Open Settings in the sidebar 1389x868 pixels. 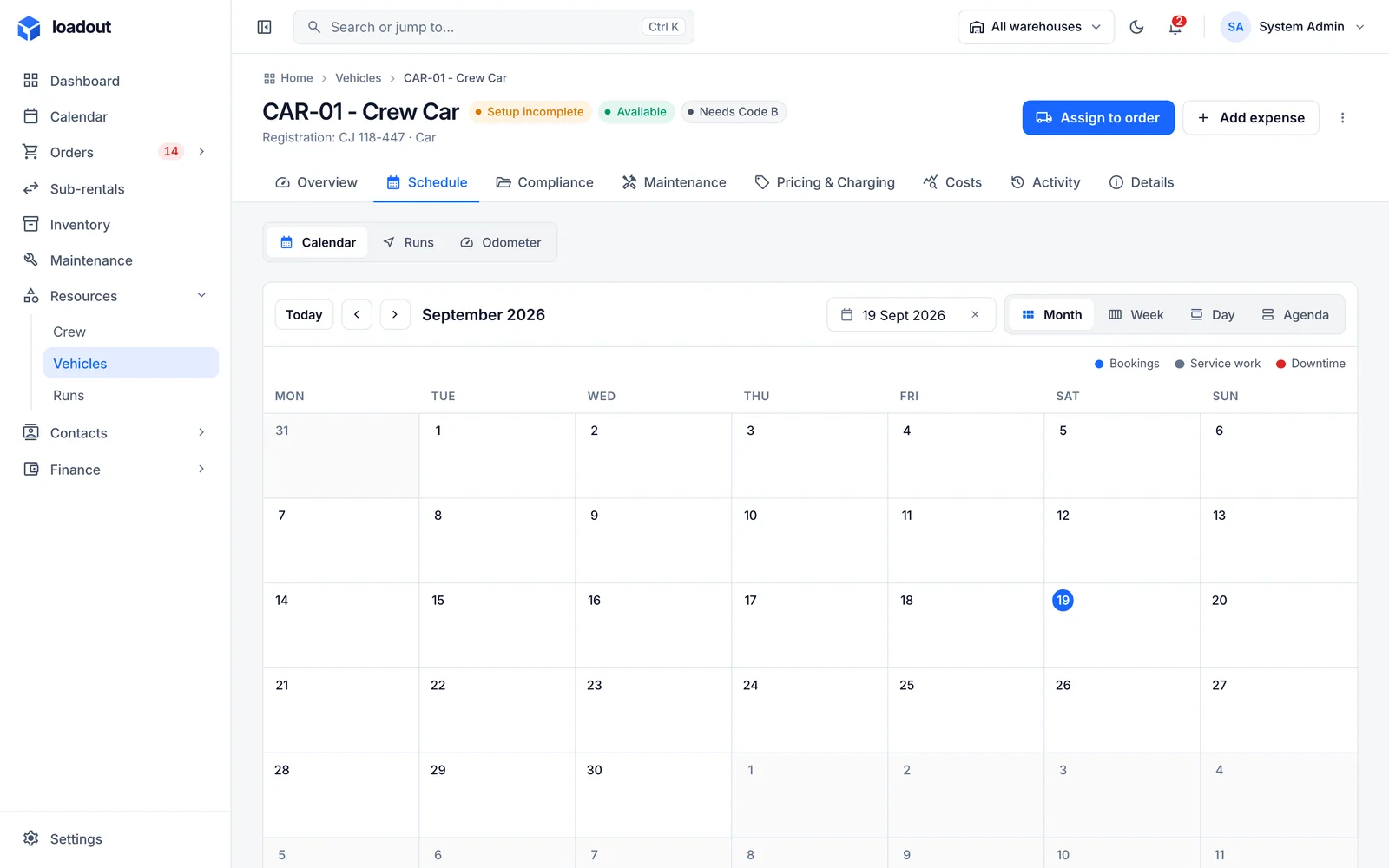(x=115, y=838)
